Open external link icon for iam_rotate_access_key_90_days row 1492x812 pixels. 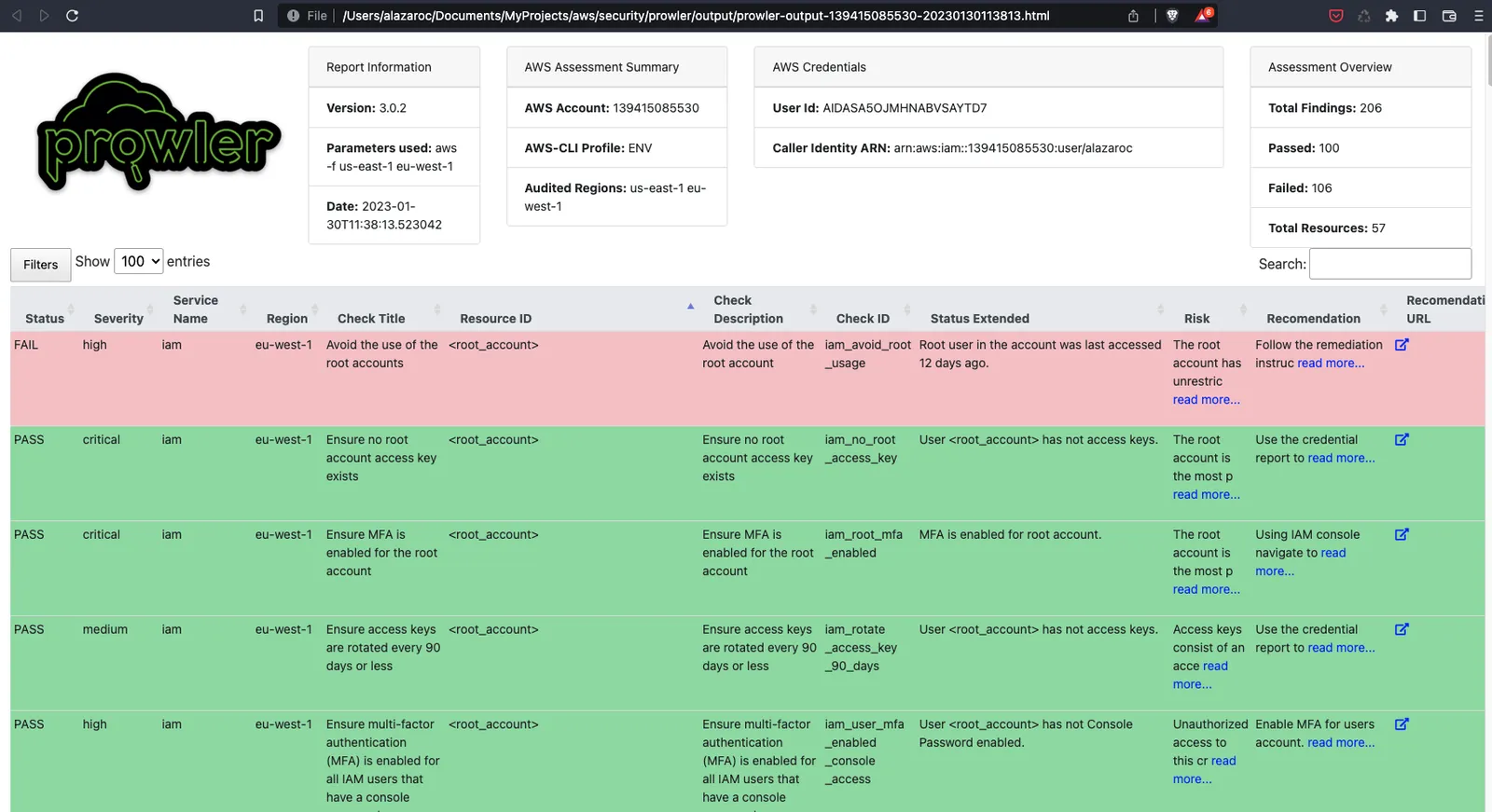(1402, 629)
